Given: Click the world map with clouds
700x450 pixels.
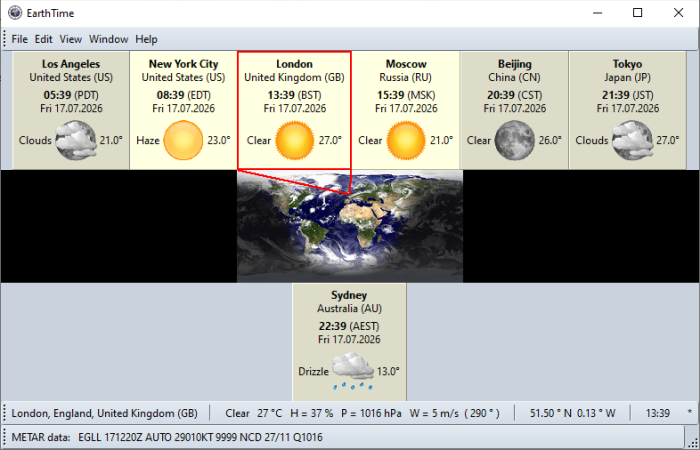Looking at the screenshot, I should click(350, 226).
